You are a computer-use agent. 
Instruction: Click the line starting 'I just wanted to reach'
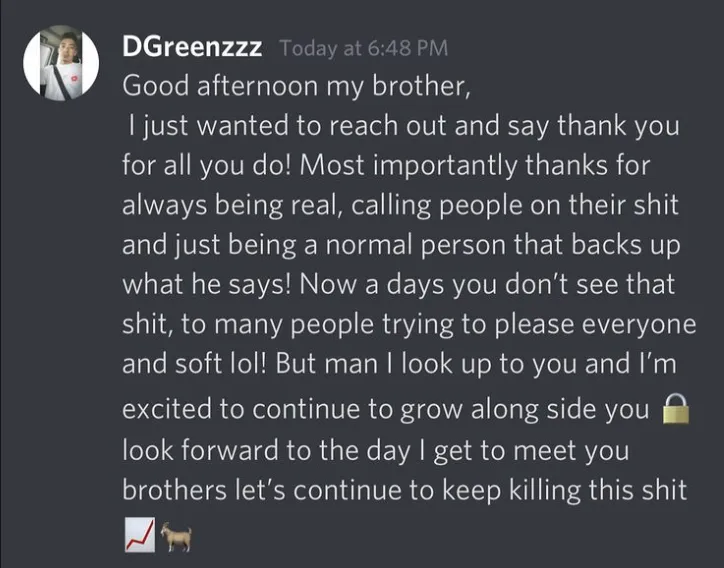pyautogui.click(x=404, y=126)
